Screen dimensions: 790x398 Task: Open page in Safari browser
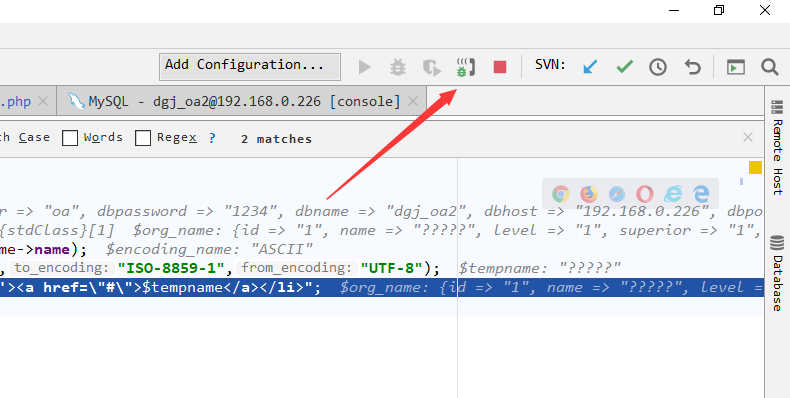pos(617,193)
